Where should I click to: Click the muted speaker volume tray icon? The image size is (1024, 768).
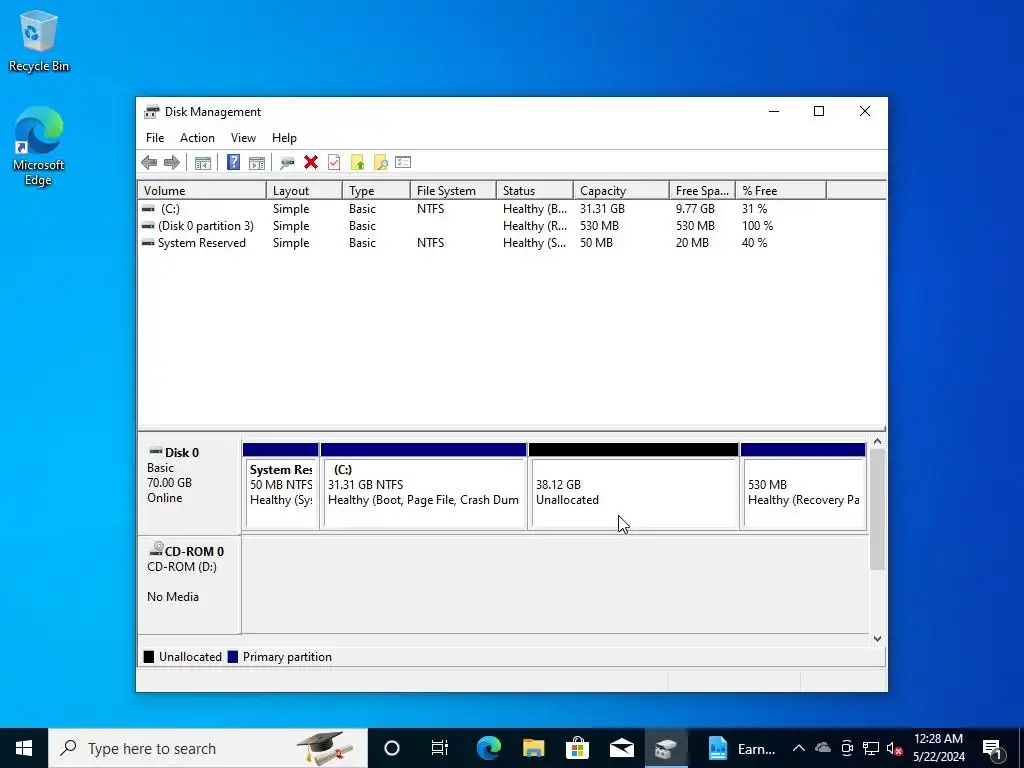pyautogui.click(x=894, y=748)
